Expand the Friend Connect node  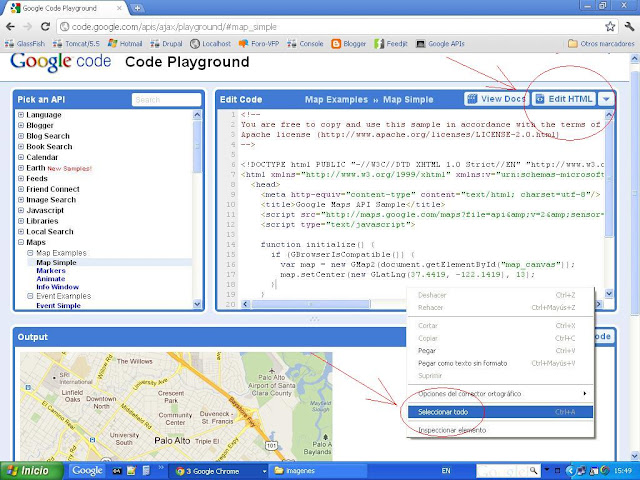coord(21,189)
